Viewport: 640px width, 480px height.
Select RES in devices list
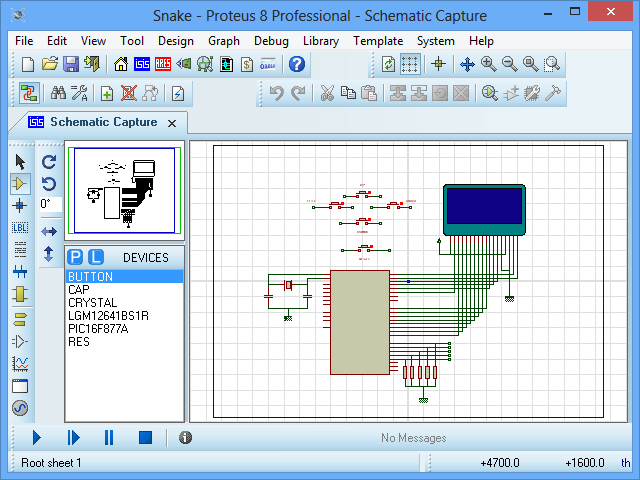click(x=124, y=342)
